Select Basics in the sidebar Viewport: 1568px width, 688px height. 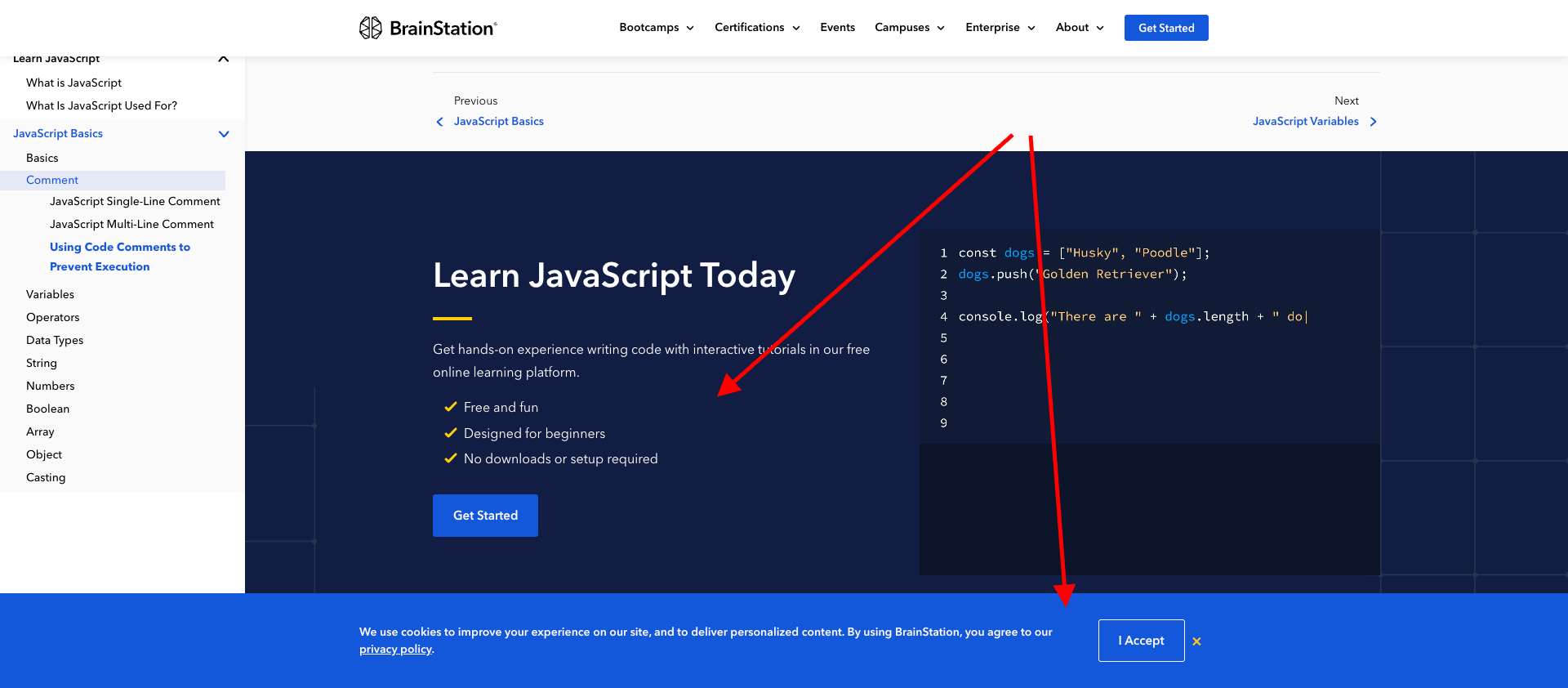pos(42,158)
